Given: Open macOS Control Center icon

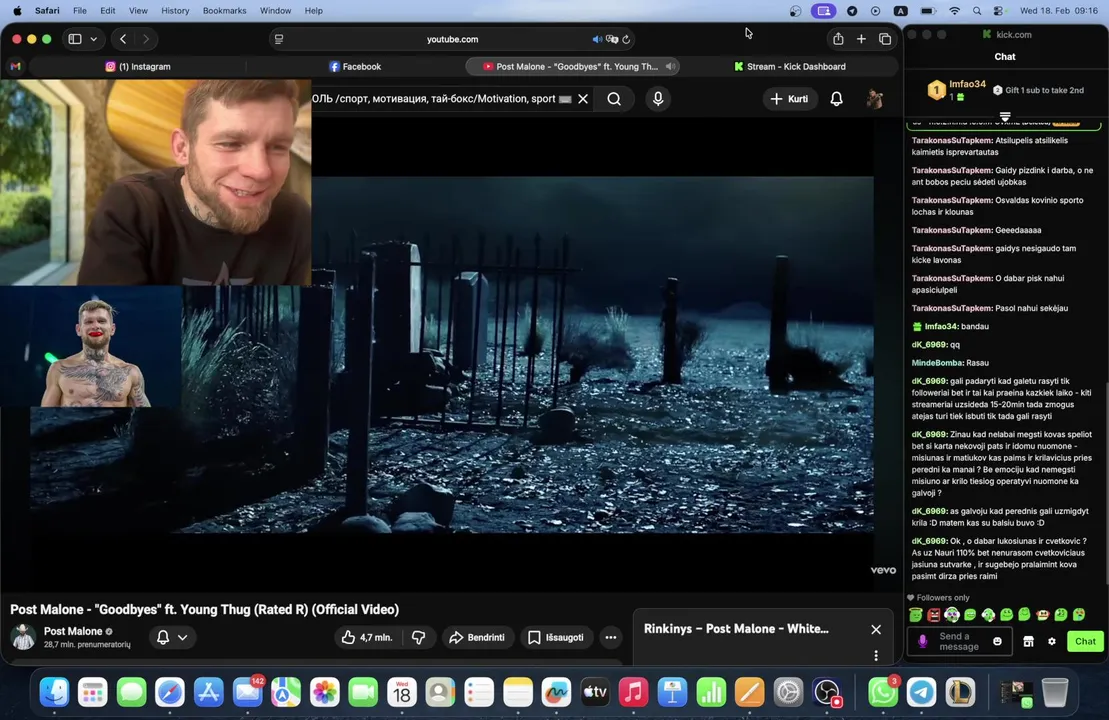Looking at the screenshot, I should tap(998, 11).
